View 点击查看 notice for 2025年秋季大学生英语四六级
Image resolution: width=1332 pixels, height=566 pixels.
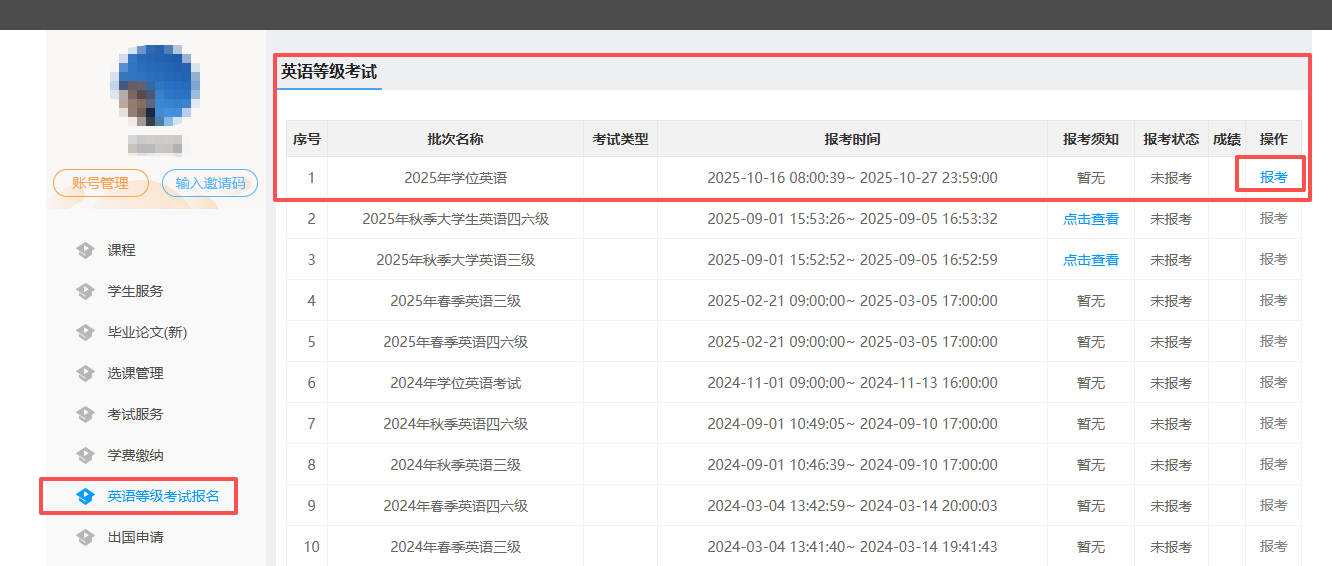1090,219
